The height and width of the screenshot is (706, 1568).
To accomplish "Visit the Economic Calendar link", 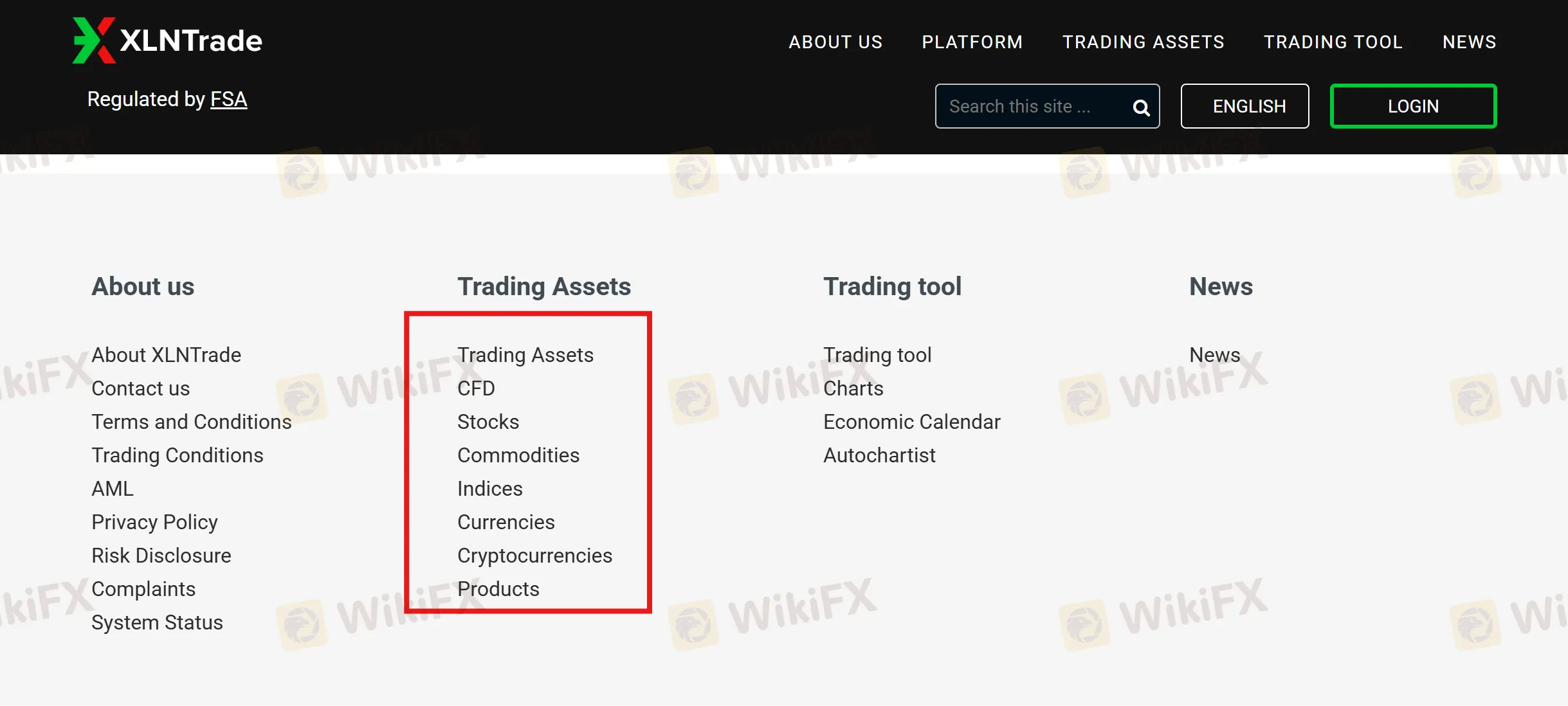I will click(x=911, y=422).
